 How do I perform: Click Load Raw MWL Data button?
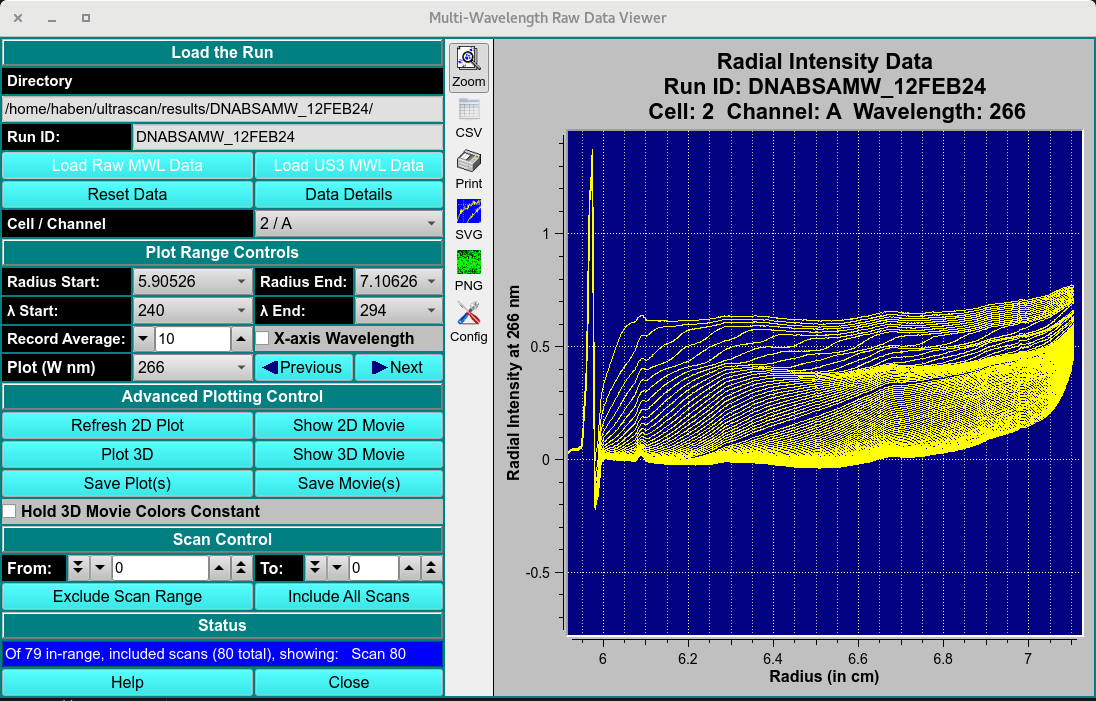[x=127, y=166]
